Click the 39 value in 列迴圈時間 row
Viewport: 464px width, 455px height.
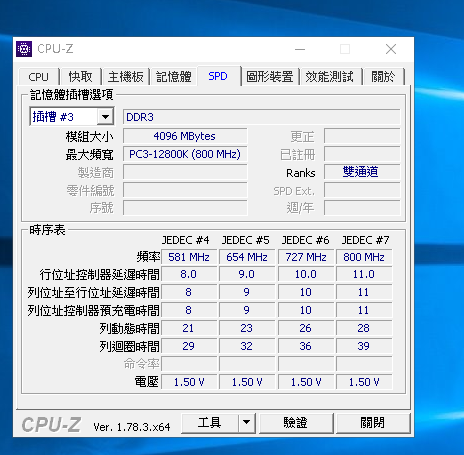click(364, 346)
